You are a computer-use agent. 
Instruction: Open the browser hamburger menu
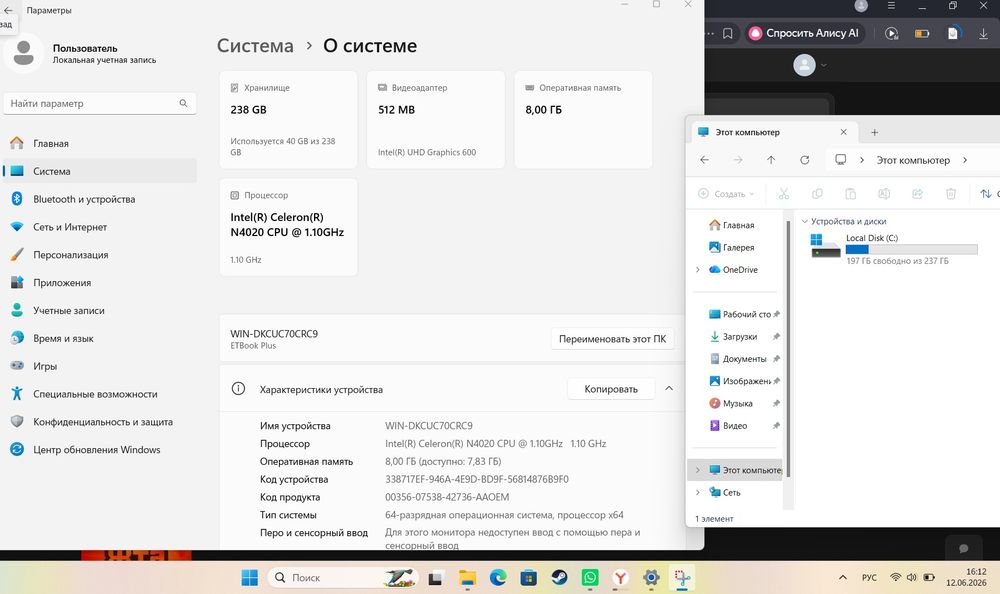pos(892,6)
